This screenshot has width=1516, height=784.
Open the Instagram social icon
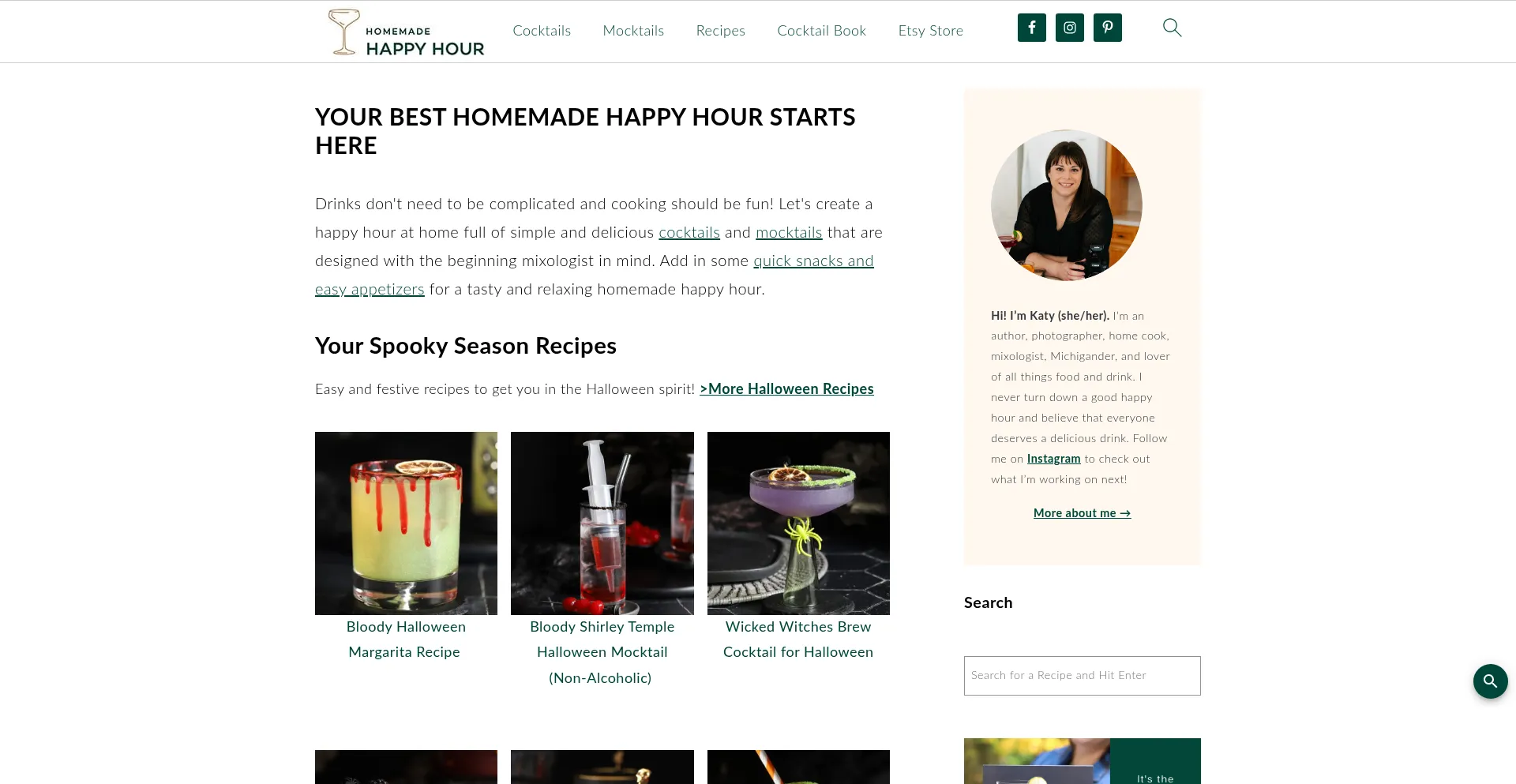(x=1069, y=28)
